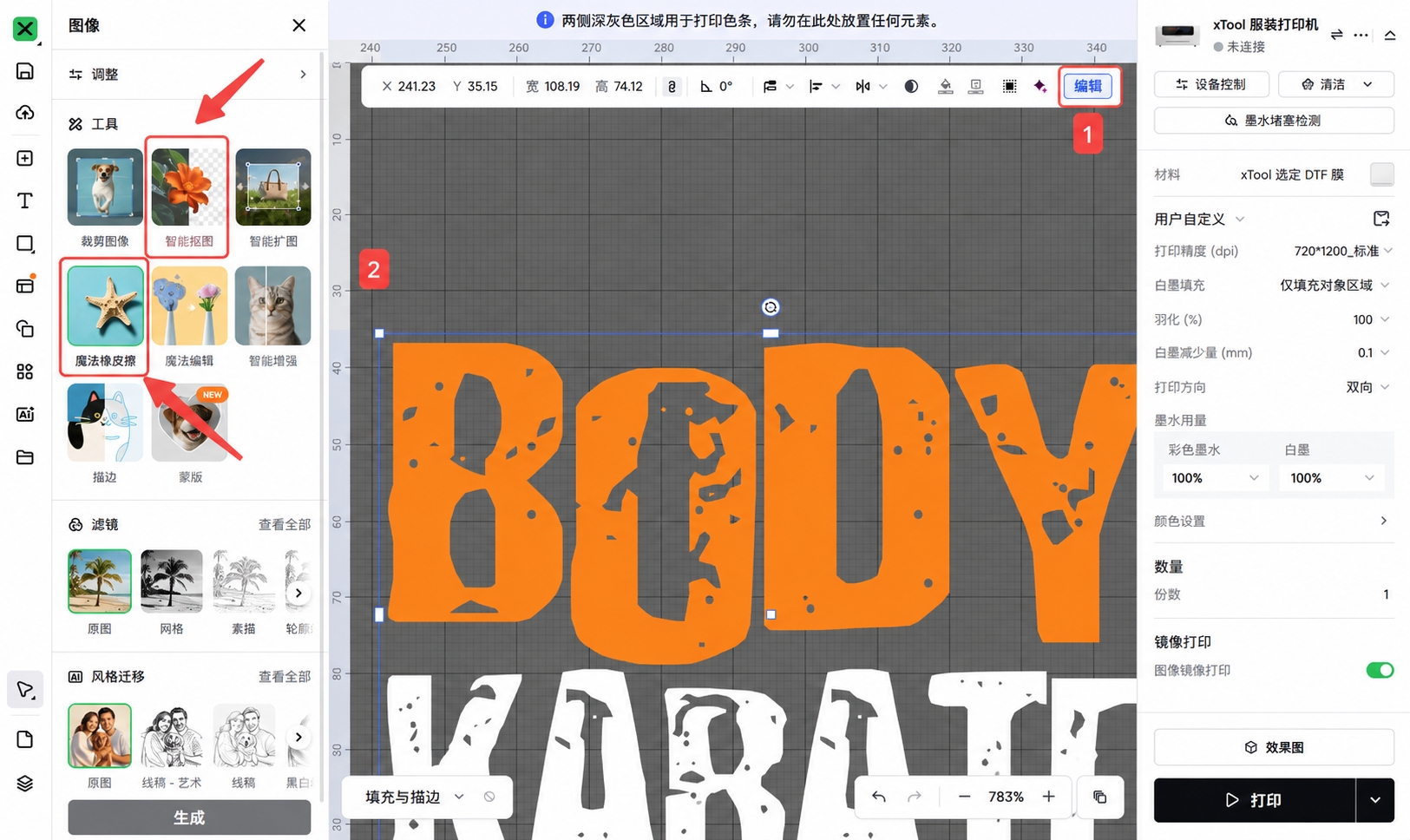
Task: Click the cloud upload icon in left sidebar
Action: (25, 113)
